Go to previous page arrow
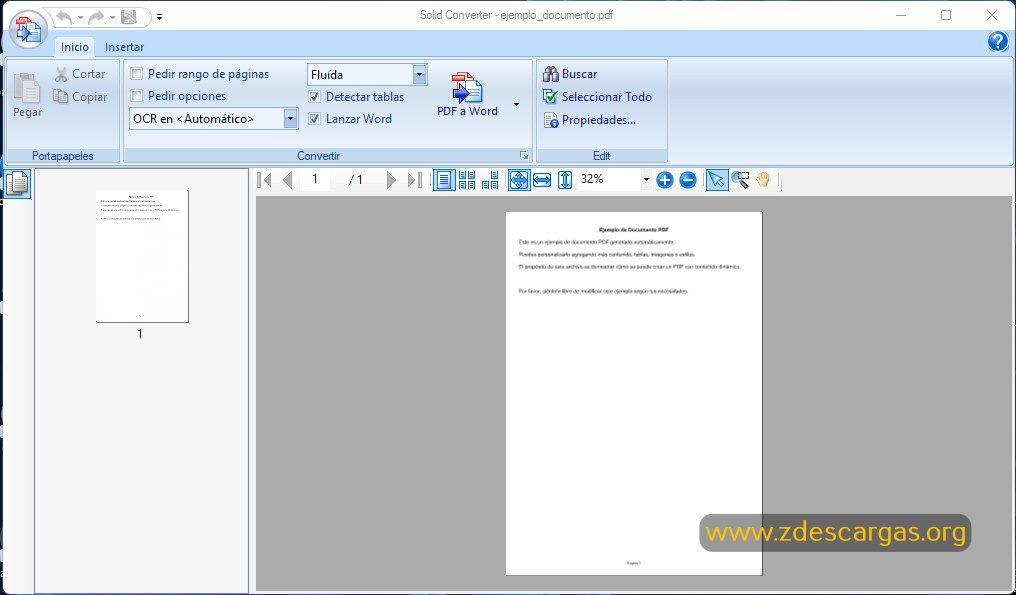Image resolution: width=1016 pixels, height=595 pixels. pyautogui.click(x=288, y=180)
